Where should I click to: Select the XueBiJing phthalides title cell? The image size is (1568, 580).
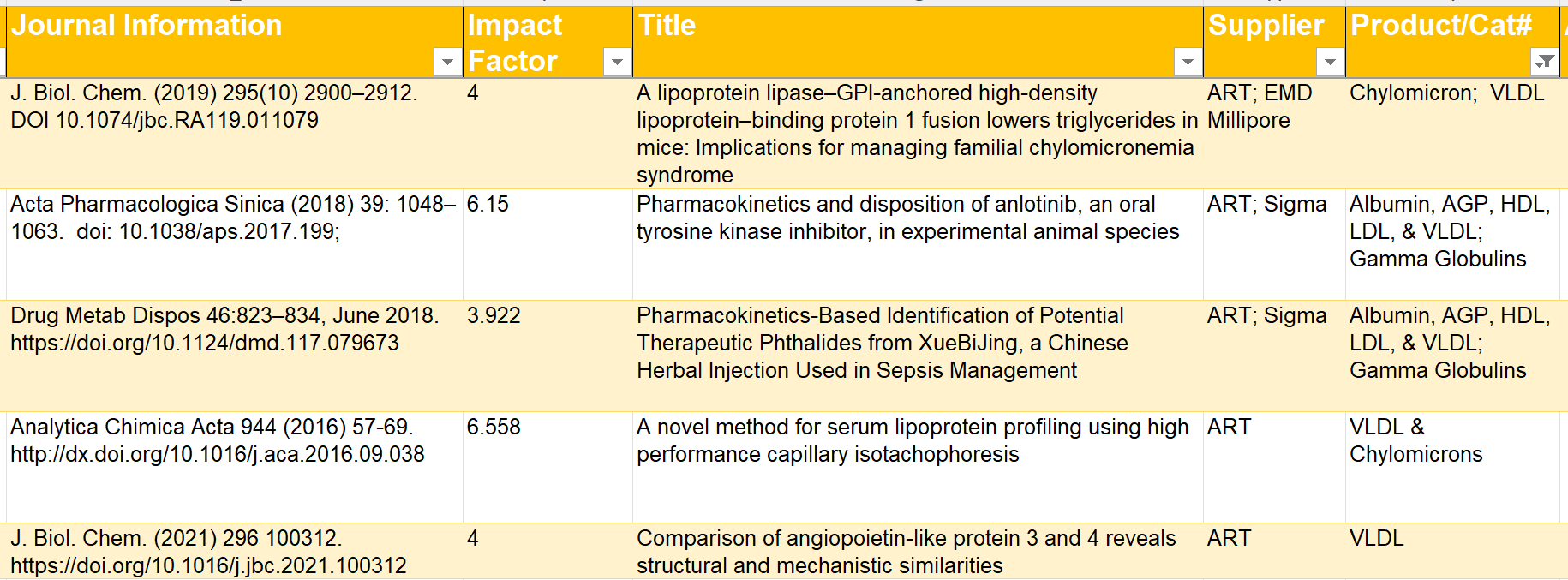[x=883, y=344]
